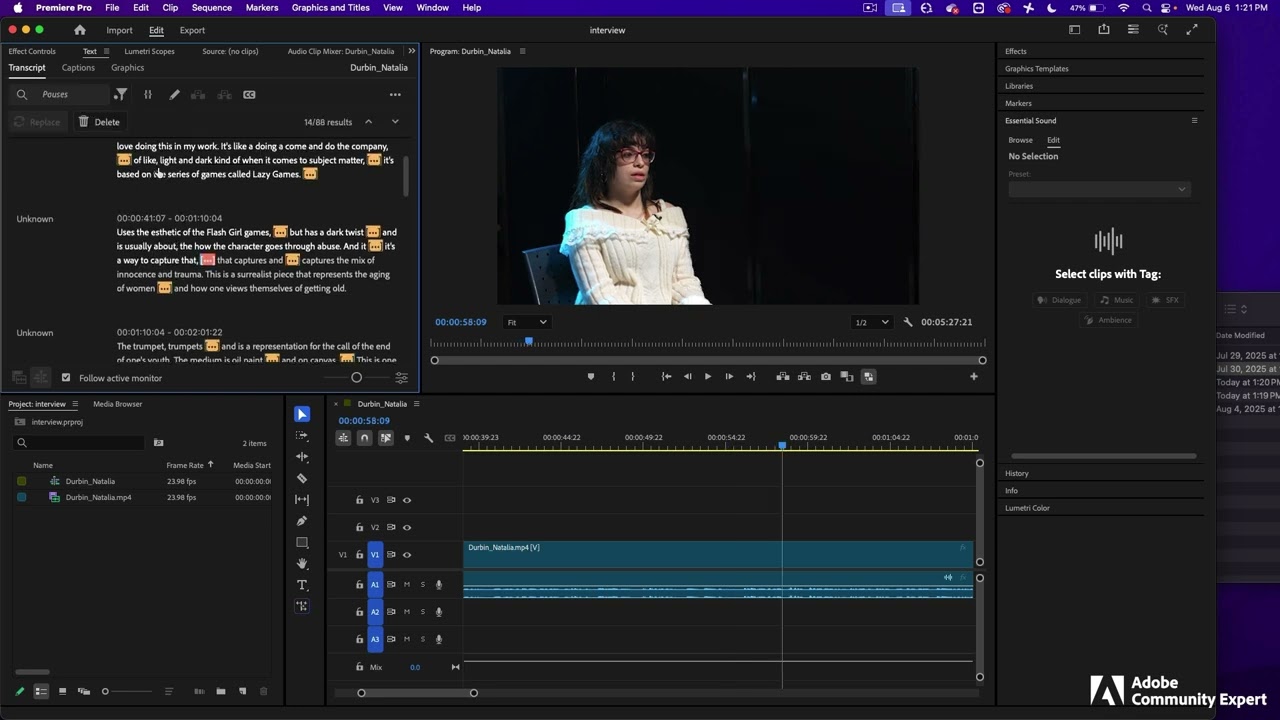This screenshot has width=1280, height=720.
Task: Choose the Ripple Edit tool
Action: click(302, 457)
